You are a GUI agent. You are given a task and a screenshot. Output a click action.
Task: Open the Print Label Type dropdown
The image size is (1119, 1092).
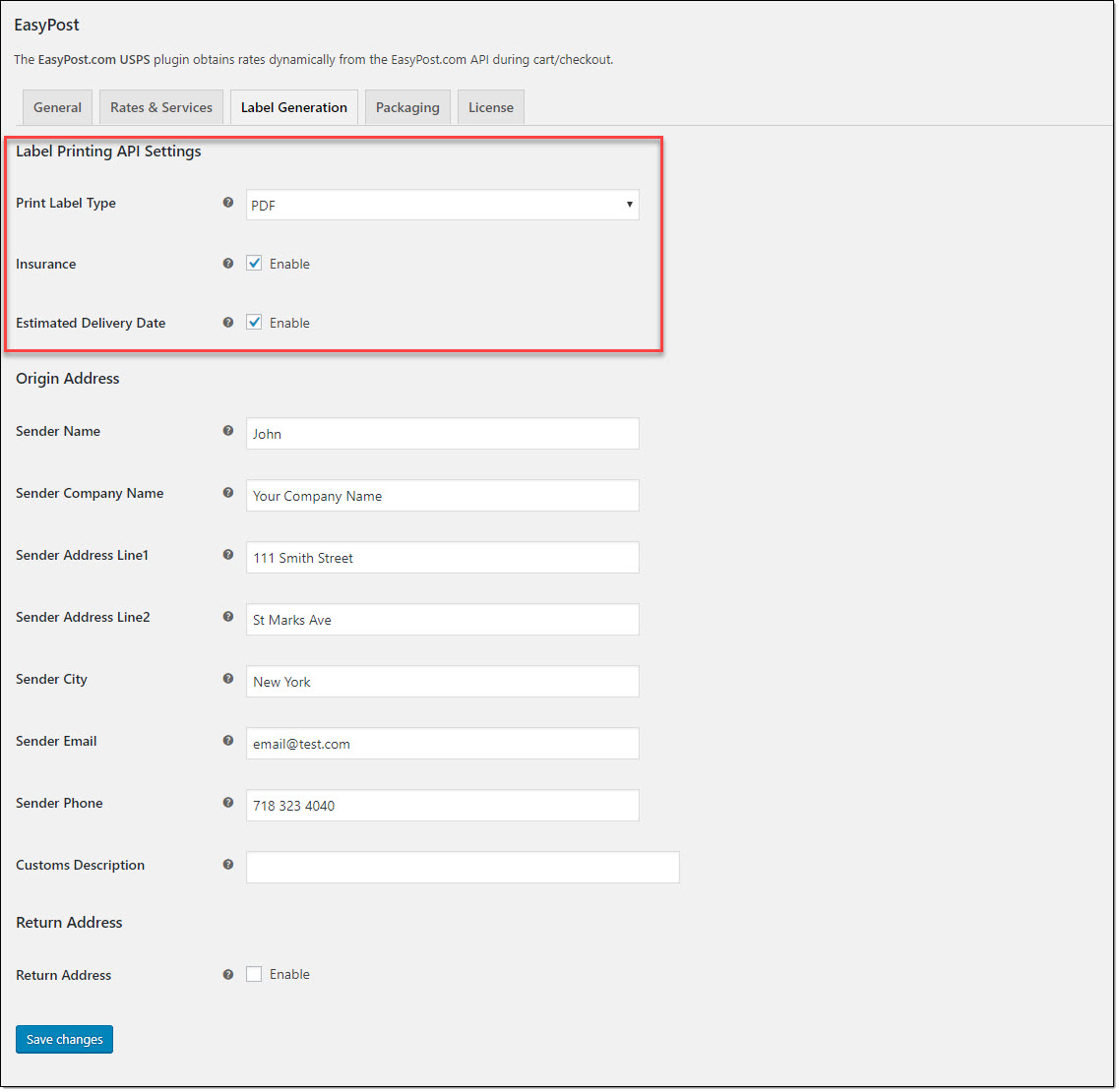(x=443, y=205)
